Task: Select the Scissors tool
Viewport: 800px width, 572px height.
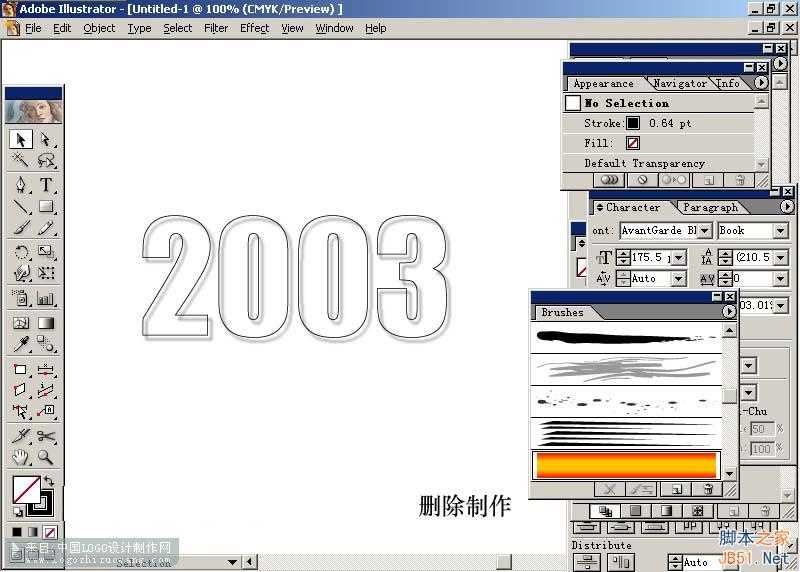Action: click(46, 436)
